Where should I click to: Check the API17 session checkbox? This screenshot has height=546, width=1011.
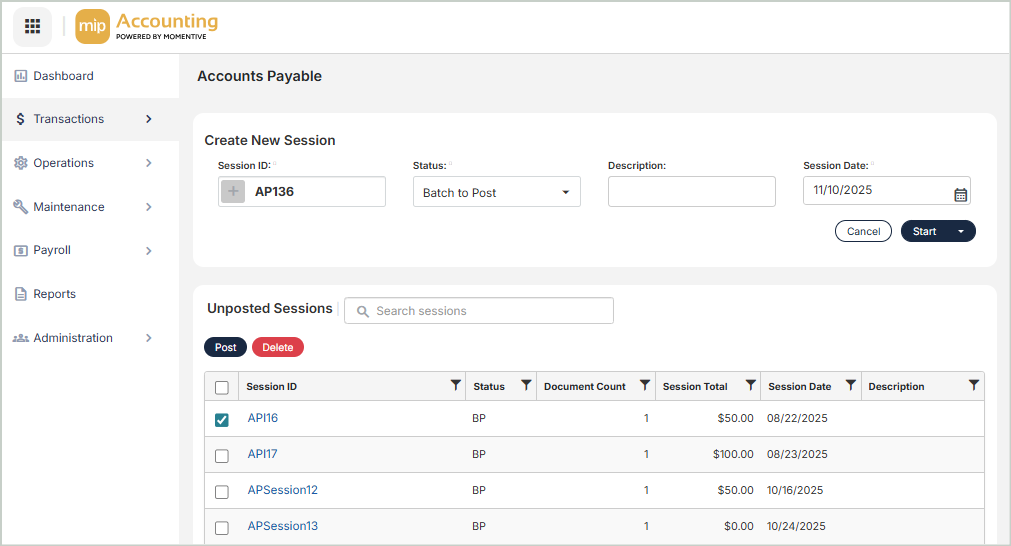point(222,456)
